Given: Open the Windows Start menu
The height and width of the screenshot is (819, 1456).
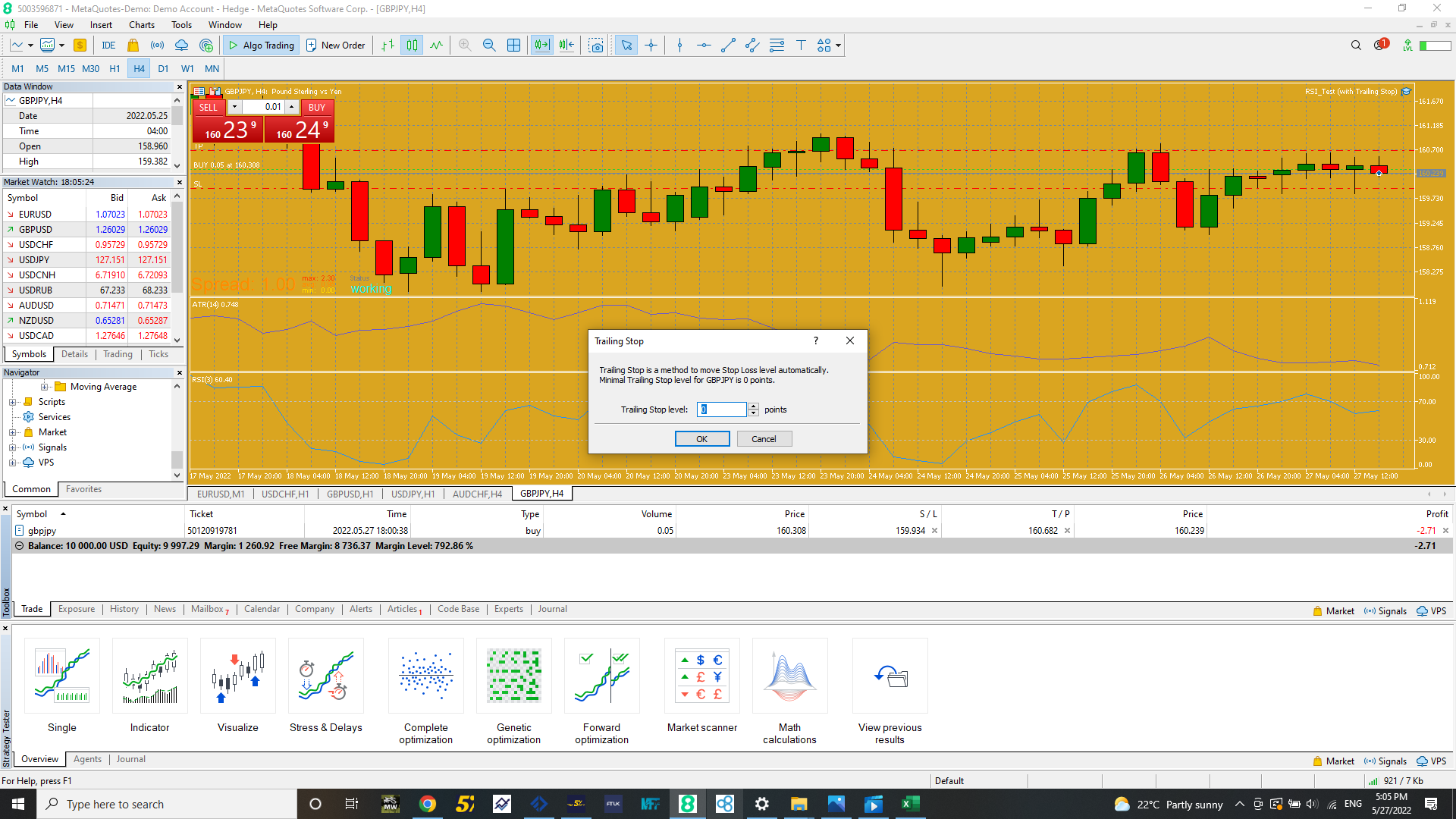Looking at the screenshot, I should [18, 804].
